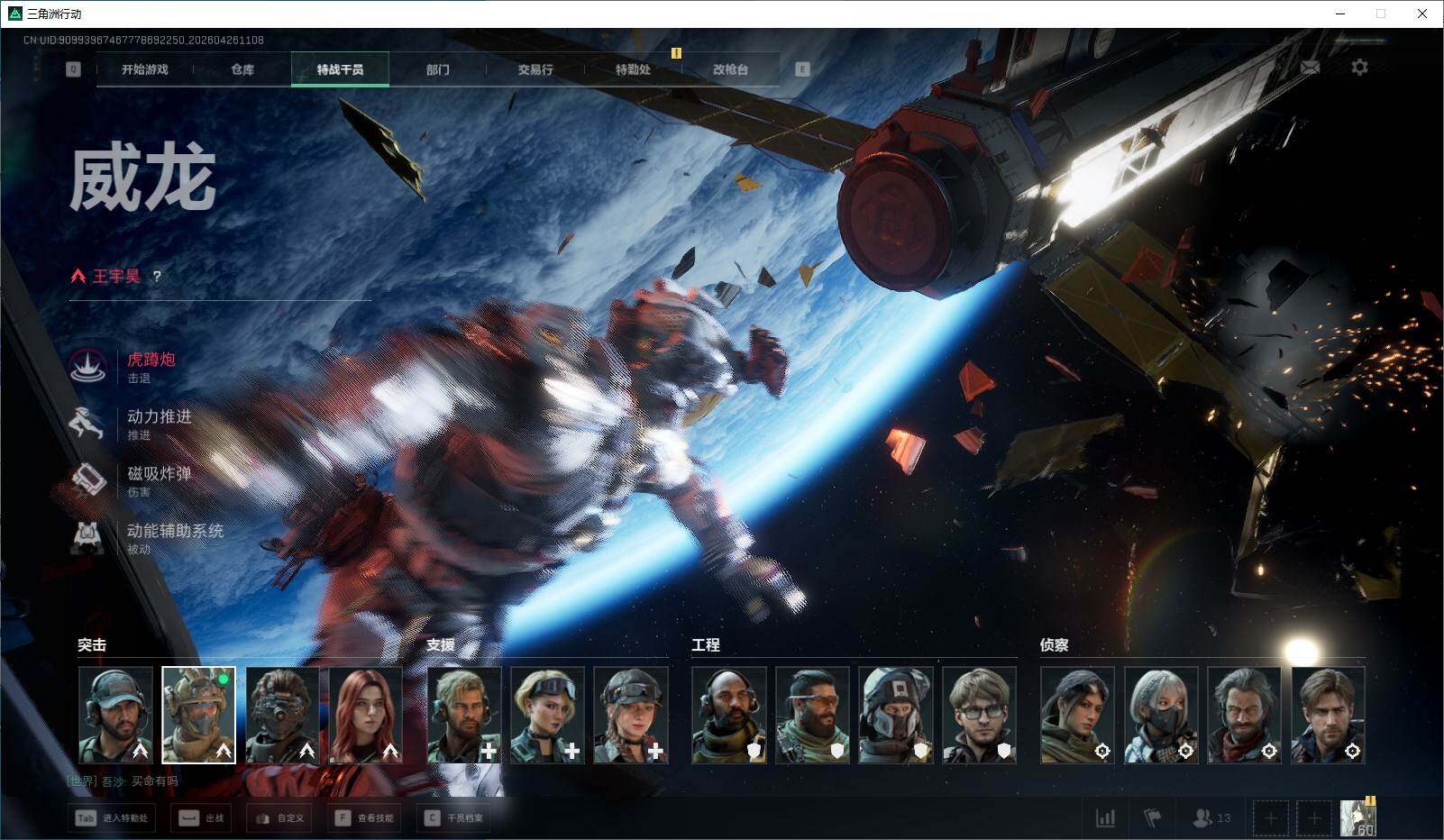Select the masked helmeted 工程 operator
1444x840 pixels.
(x=896, y=715)
